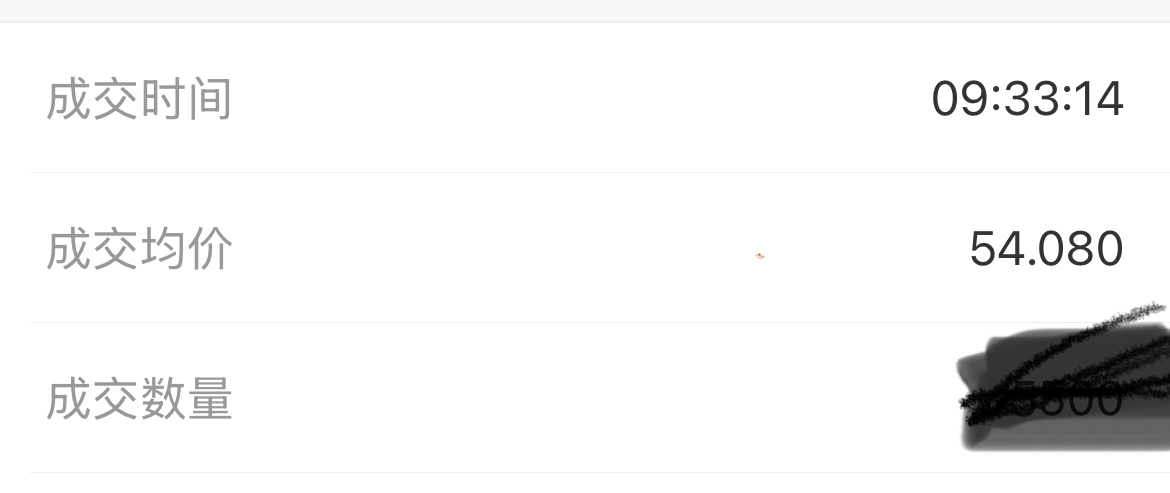Click the gray header strip at the top
This screenshot has height=493, width=1170.
[585, 10]
